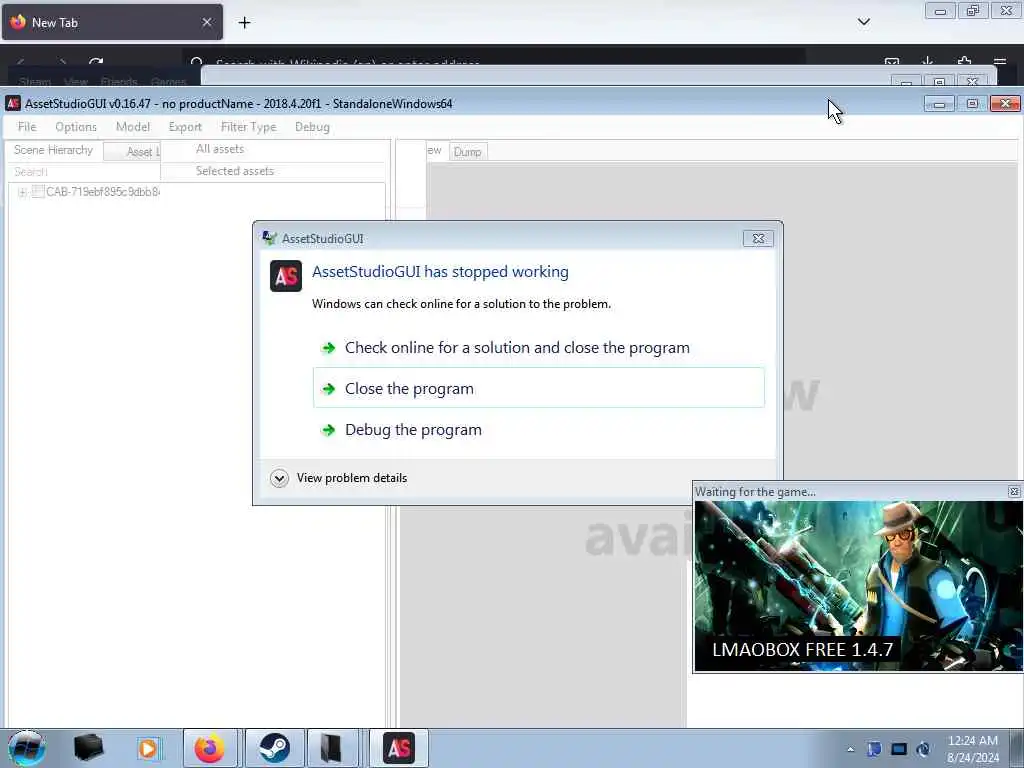1024x768 pixels.
Task: Open the Filter Type menu
Action: pyautogui.click(x=248, y=127)
